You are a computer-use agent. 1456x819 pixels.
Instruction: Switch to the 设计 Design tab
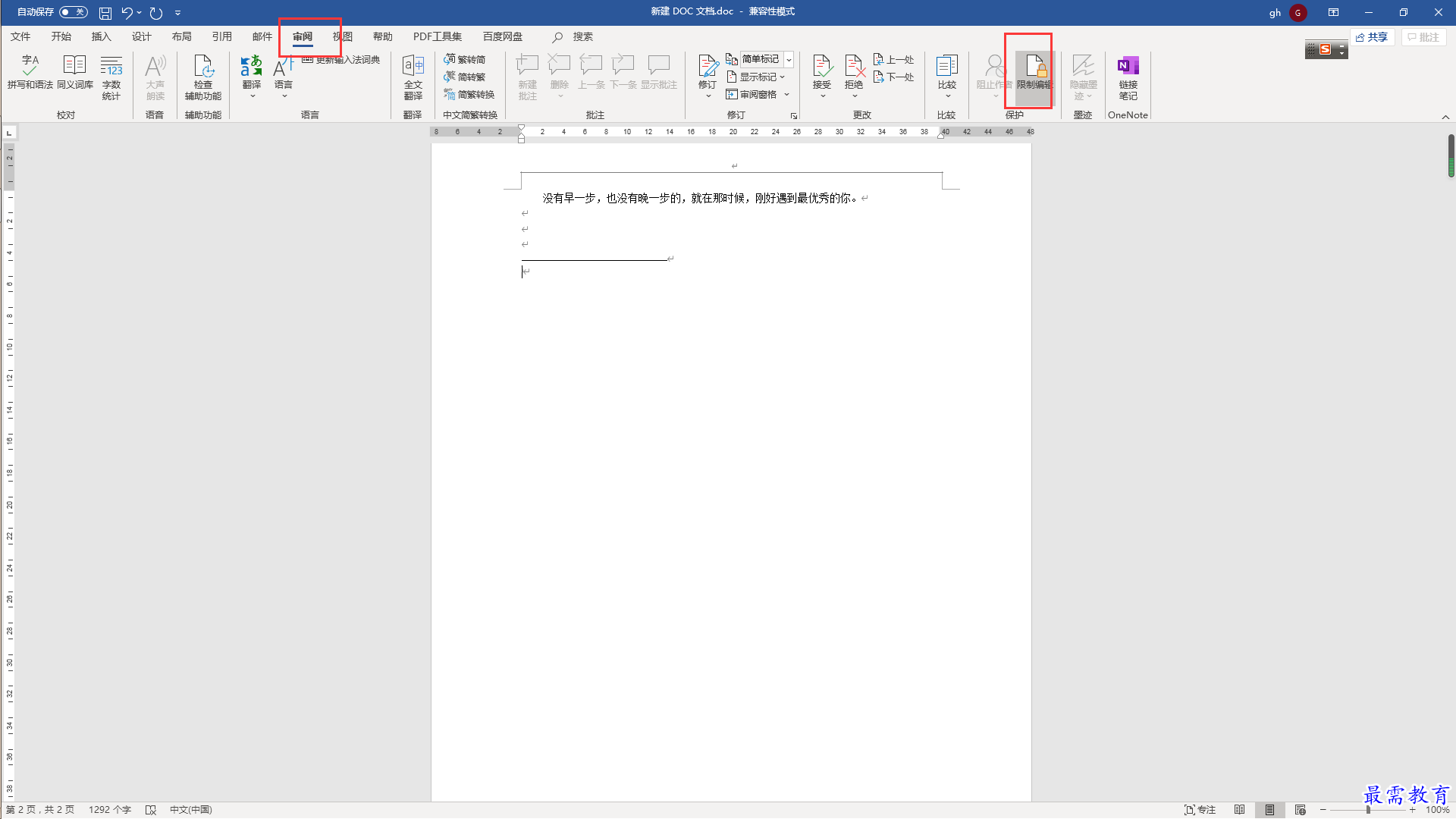tap(141, 36)
